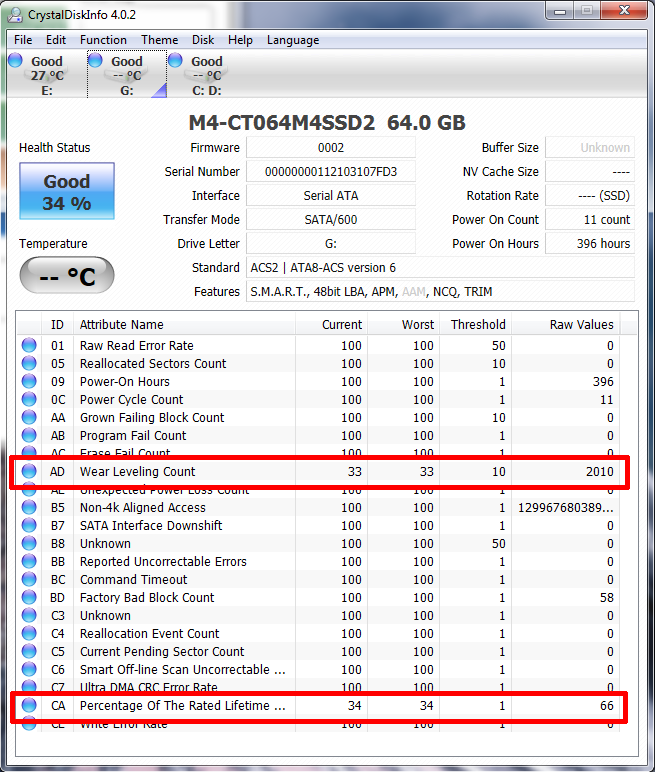The width and height of the screenshot is (655, 772).
Task: Click the Worst column header
Action: [403, 325]
